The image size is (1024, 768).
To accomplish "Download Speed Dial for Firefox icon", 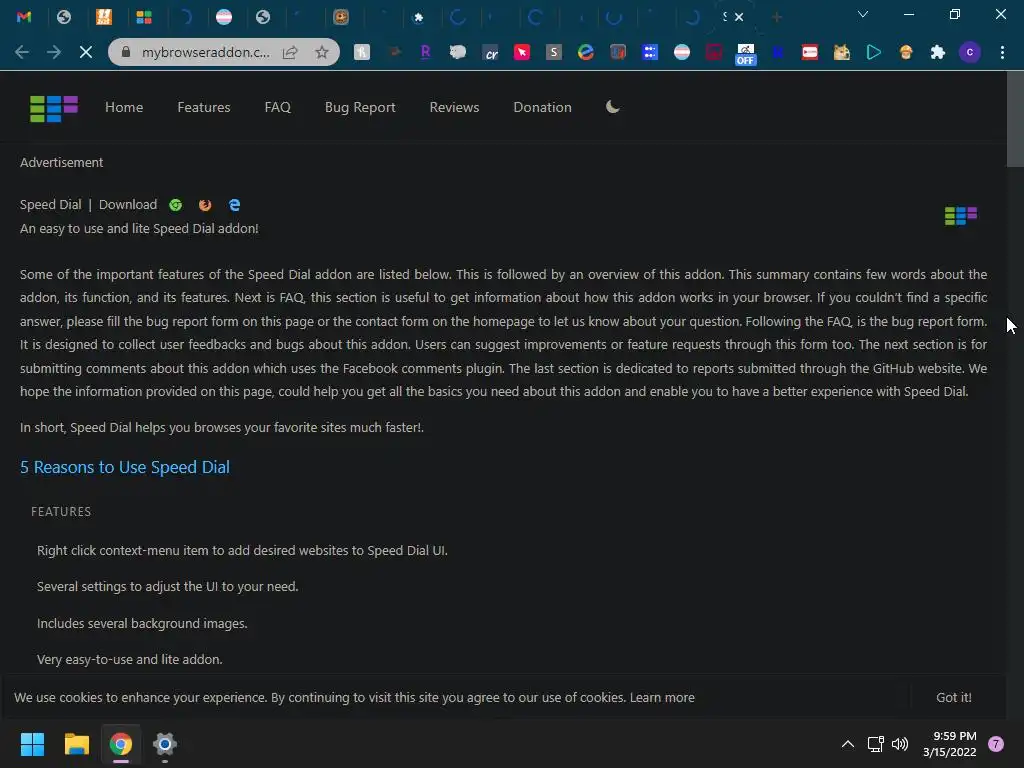I will pyautogui.click(x=205, y=205).
